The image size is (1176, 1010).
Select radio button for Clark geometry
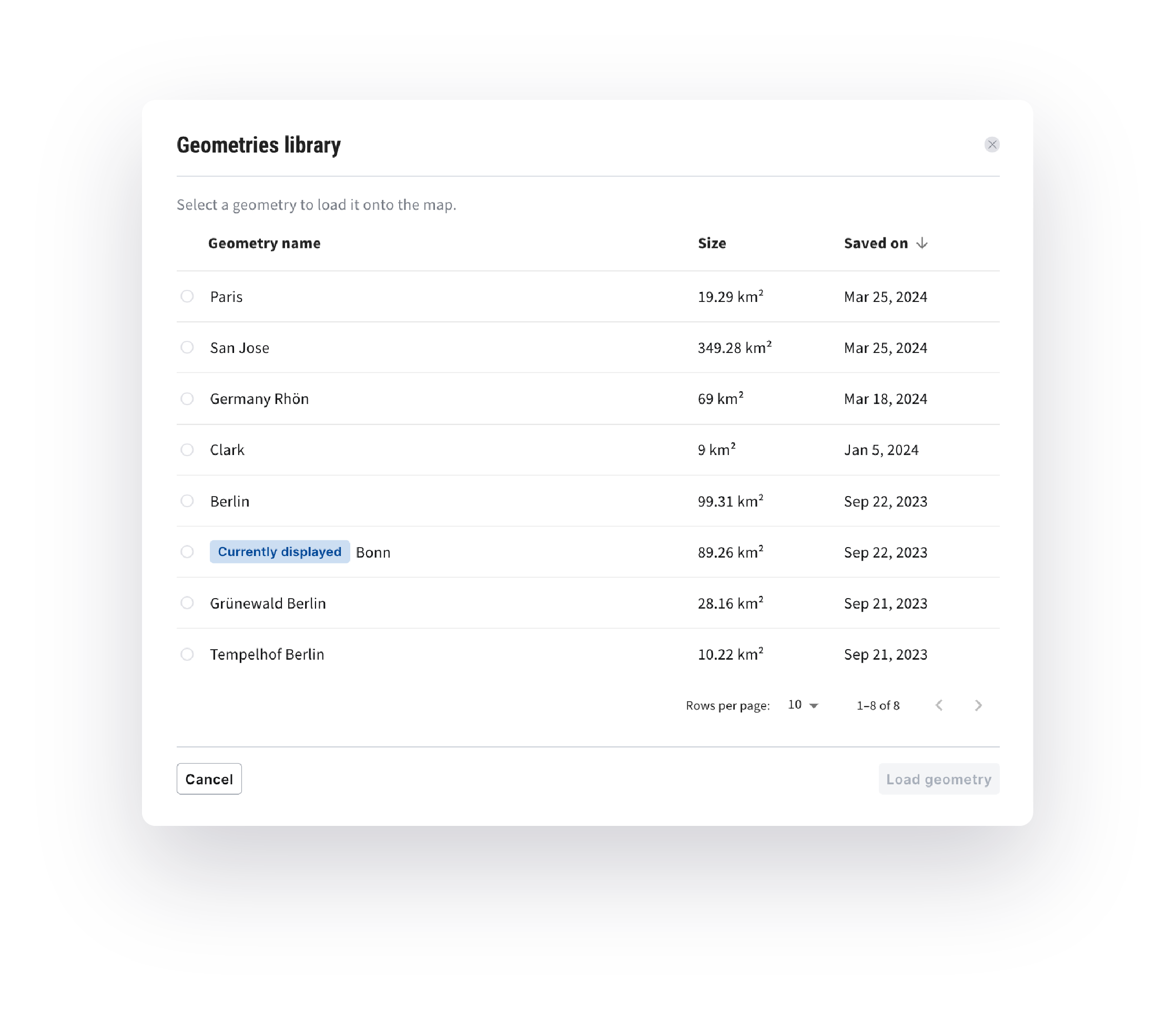[x=187, y=449]
